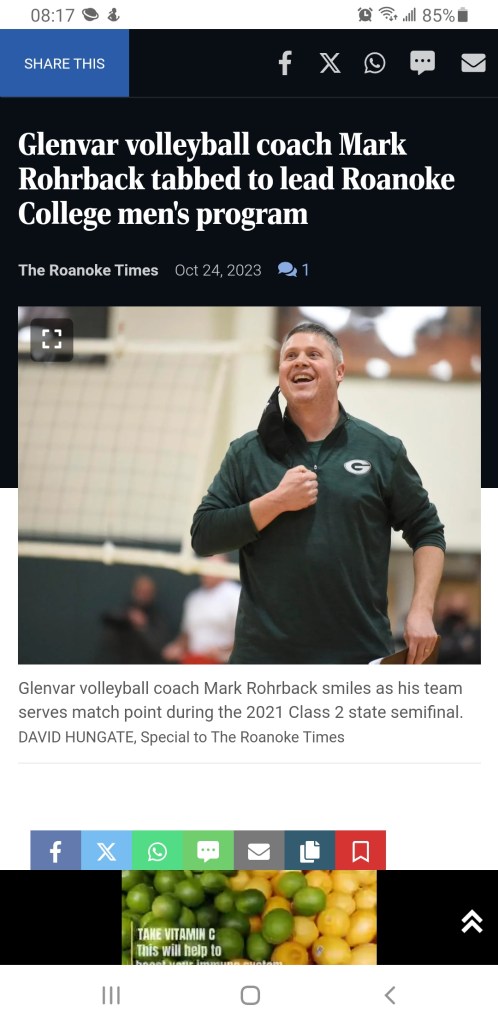Screen dimensions: 498x1023
Task: Open the Mark Rohrback coach photo
Action: click(x=249, y=485)
